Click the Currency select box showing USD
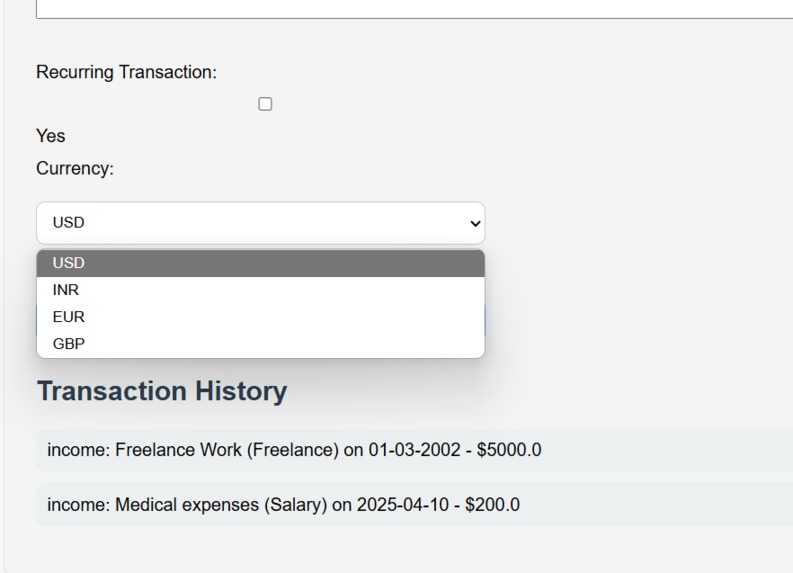 [x=261, y=223]
